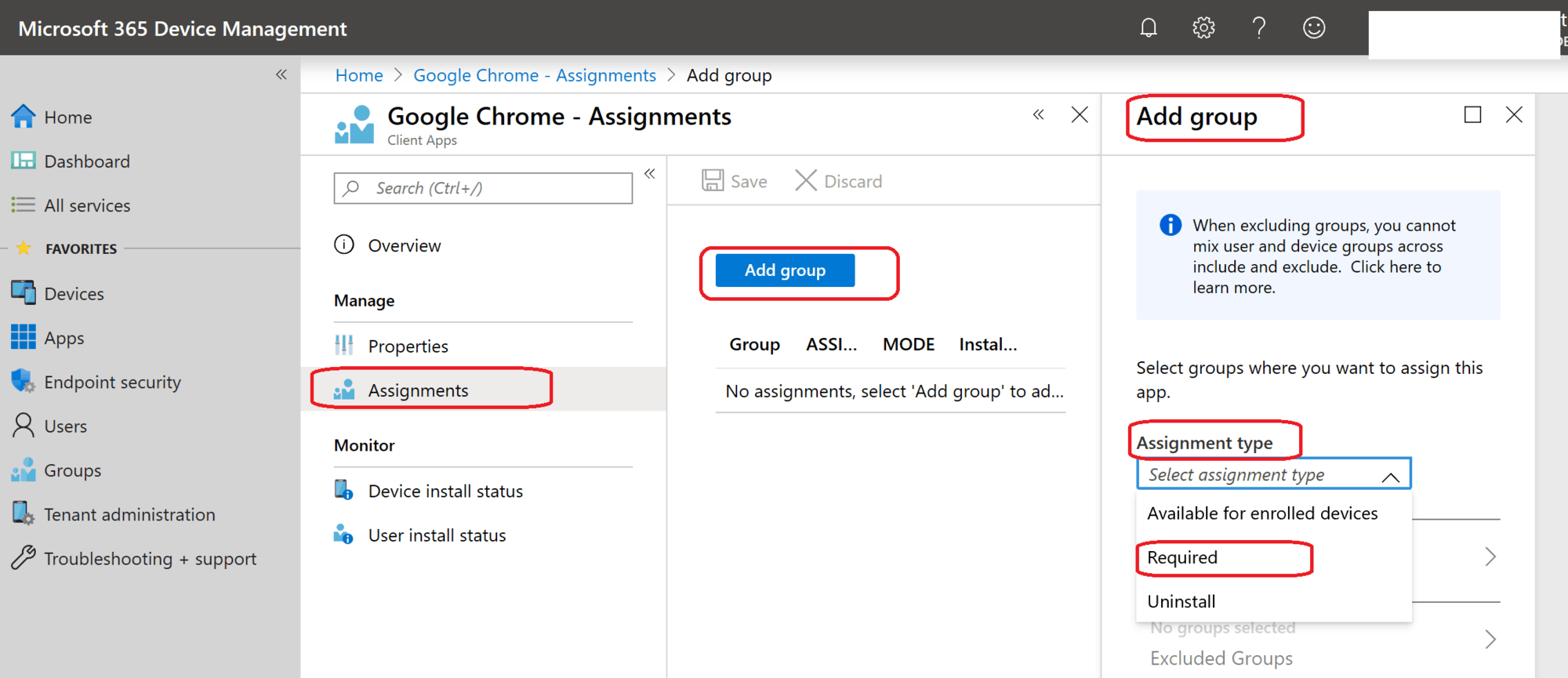Click the Troubleshooting wrench icon
Image resolution: width=1568 pixels, height=678 pixels.
click(x=24, y=558)
